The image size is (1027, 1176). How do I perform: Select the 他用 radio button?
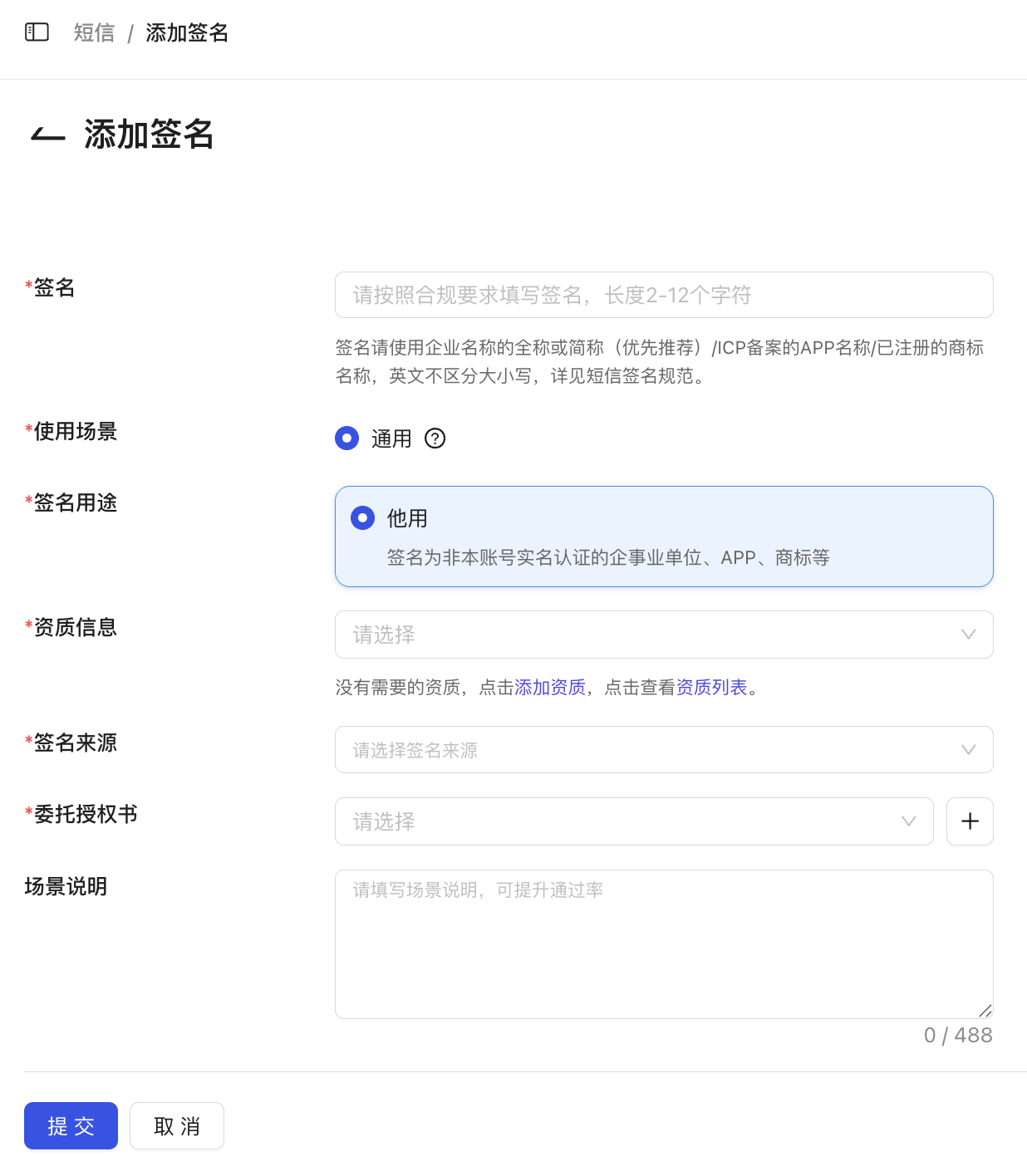point(362,517)
